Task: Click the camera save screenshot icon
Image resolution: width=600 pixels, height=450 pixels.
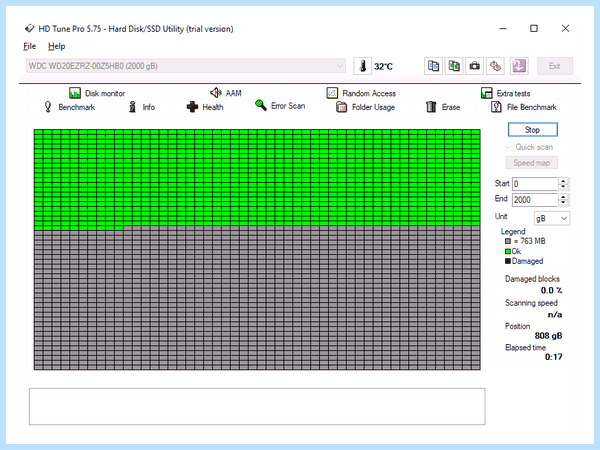Action: (474, 66)
